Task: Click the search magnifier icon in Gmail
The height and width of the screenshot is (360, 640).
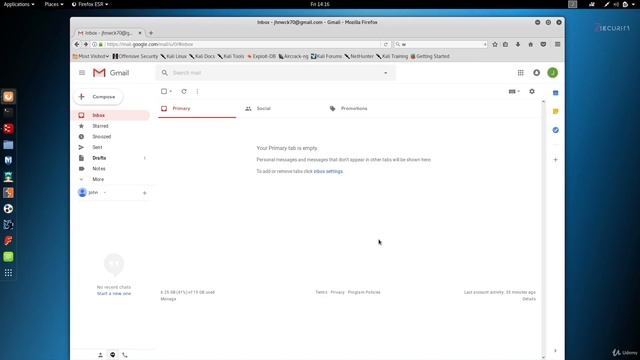Action: tap(164, 73)
